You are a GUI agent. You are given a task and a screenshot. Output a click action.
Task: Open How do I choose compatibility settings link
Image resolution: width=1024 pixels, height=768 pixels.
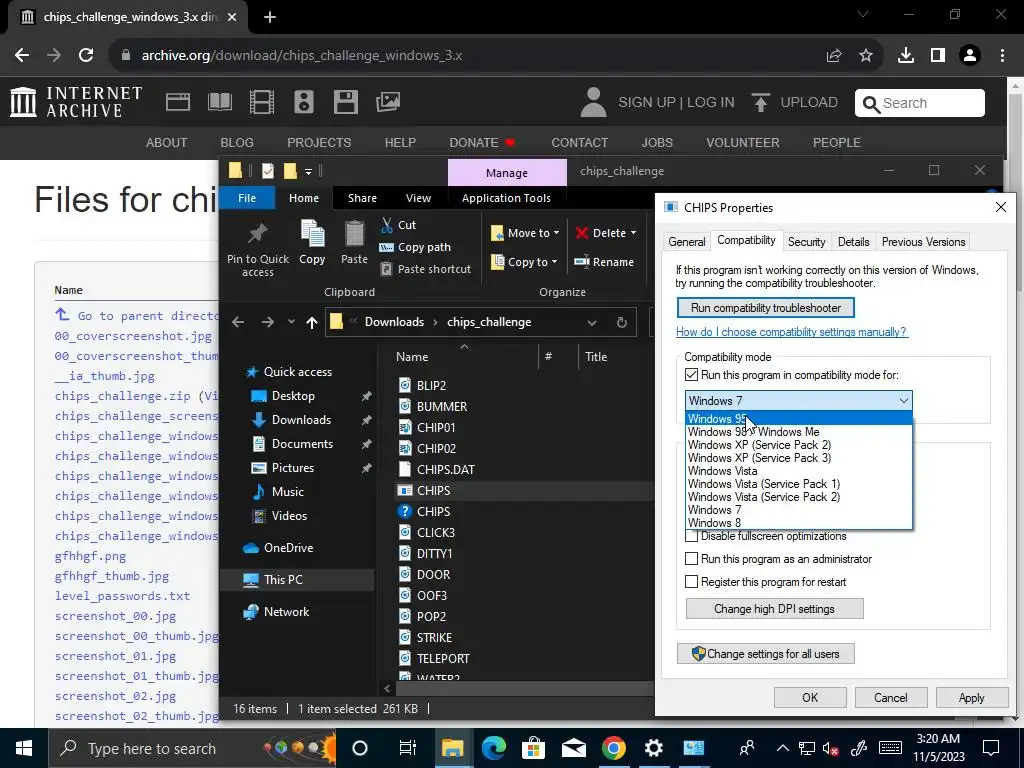[792, 332]
